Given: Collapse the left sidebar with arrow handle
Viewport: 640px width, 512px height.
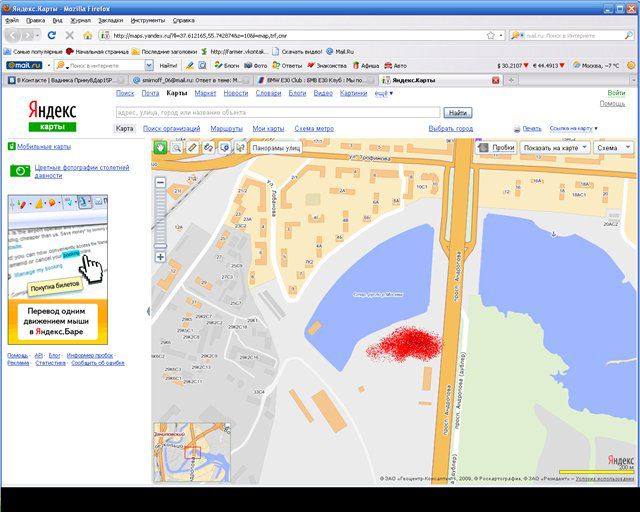Looking at the screenshot, I should pos(148,312).
